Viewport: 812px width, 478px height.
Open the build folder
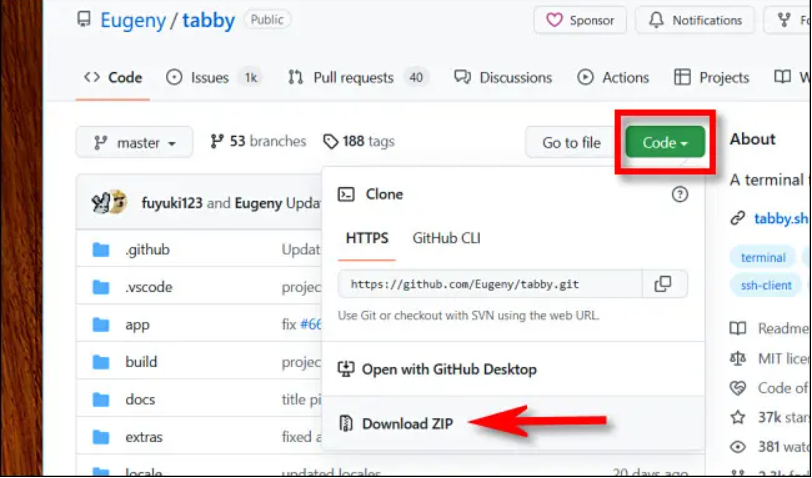[141, 361]
